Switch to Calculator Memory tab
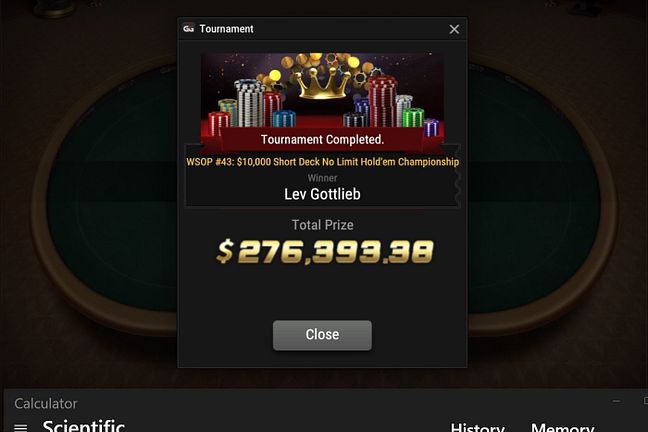The height and width of the screenshot is (432, 648). point(562,427)
